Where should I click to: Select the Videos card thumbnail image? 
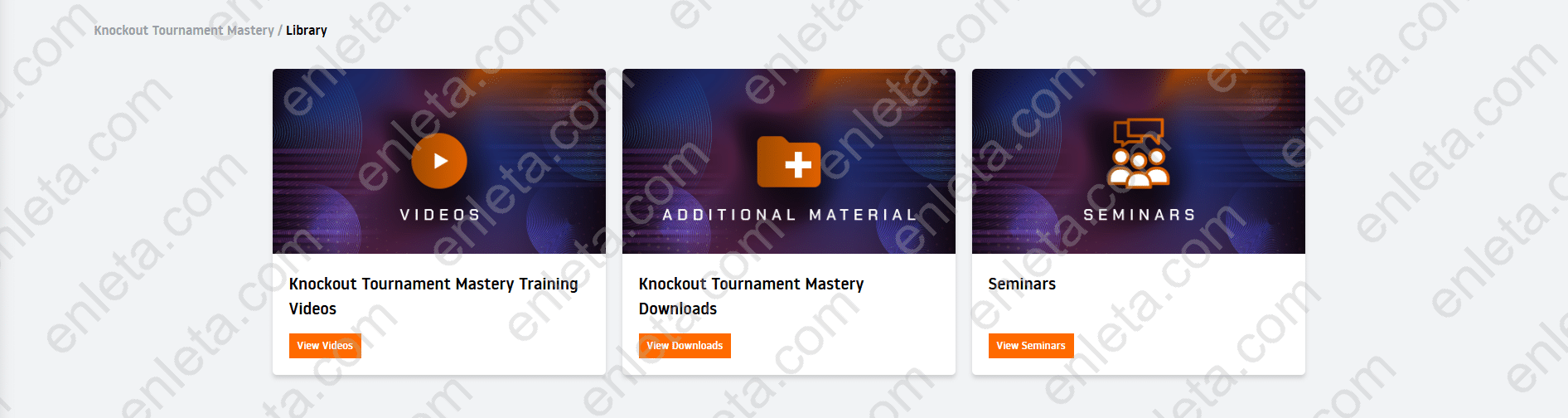coord(439,161)
